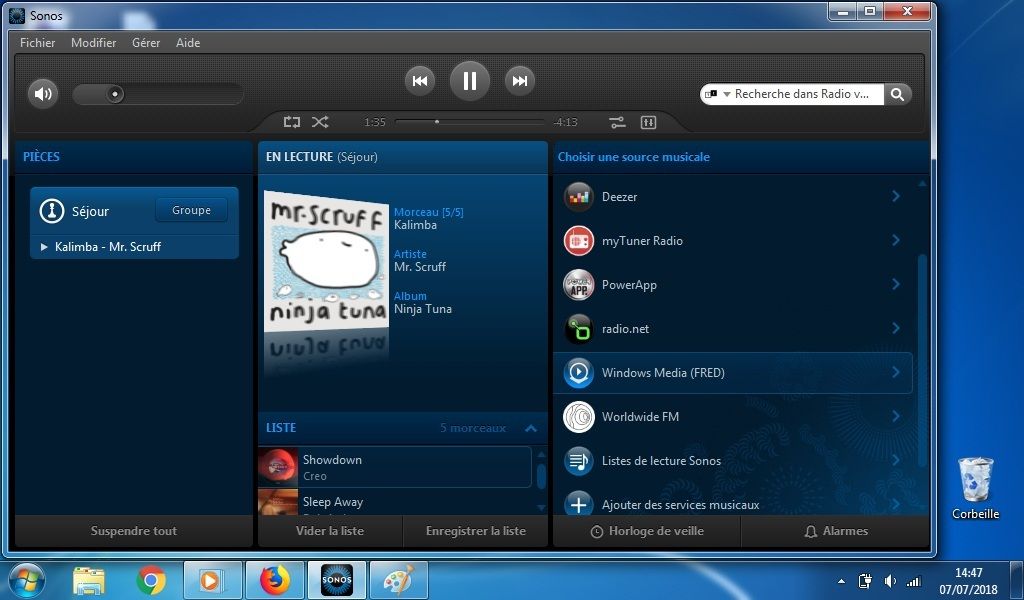This screenshot has width=1024, height=600.
Task: Toggle shuffle mode
Action: [320, 122]
